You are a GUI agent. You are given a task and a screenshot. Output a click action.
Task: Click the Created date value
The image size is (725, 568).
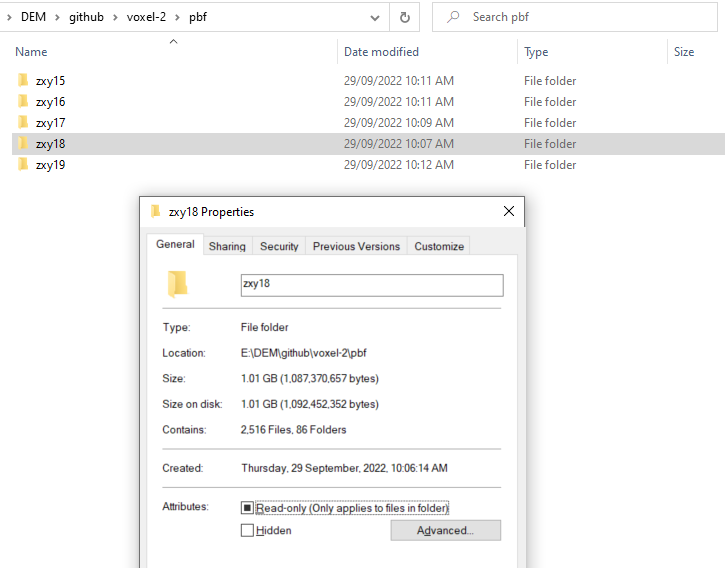344,468
